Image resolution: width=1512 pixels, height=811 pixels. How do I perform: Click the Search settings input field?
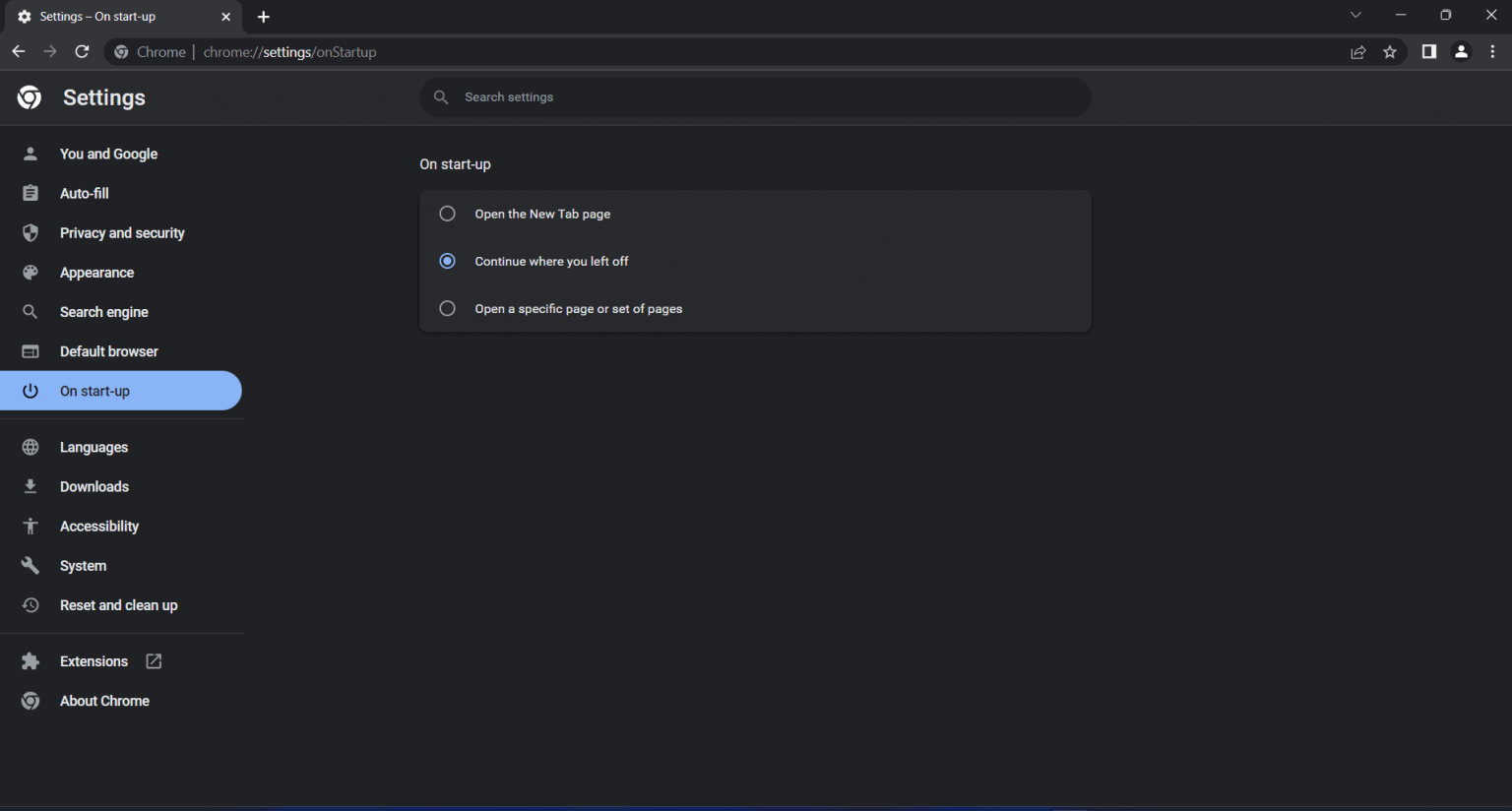coord(768,97)
